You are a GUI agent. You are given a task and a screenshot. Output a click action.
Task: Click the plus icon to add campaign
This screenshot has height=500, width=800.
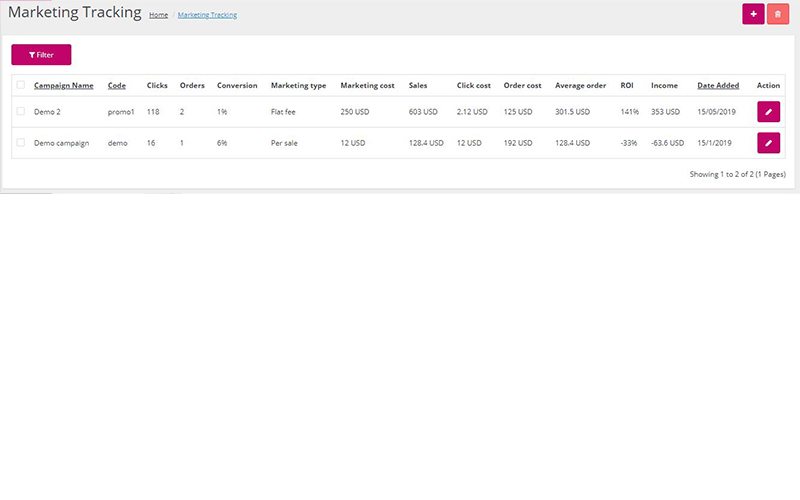tap(752, 14)
